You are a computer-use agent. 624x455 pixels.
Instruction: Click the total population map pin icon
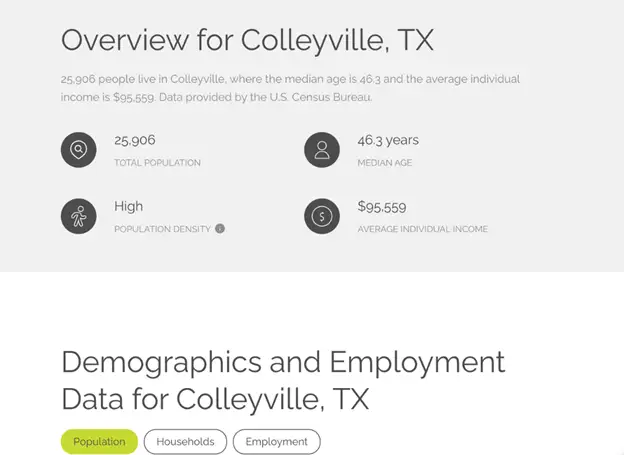tap(78, 150)
